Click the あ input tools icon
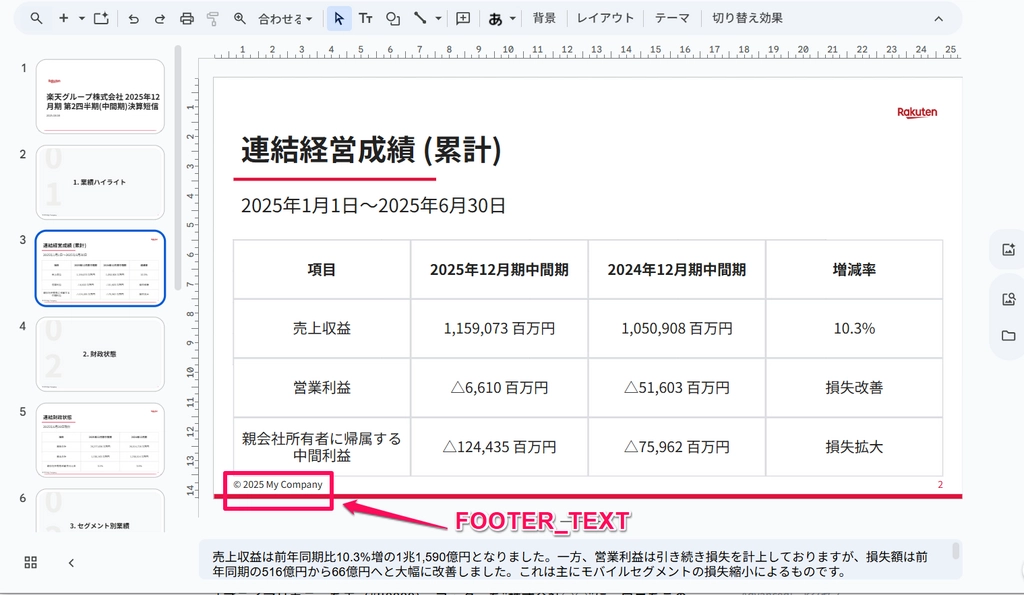The height and width of the screenshot is (595, 1024). tap(495, 18)
